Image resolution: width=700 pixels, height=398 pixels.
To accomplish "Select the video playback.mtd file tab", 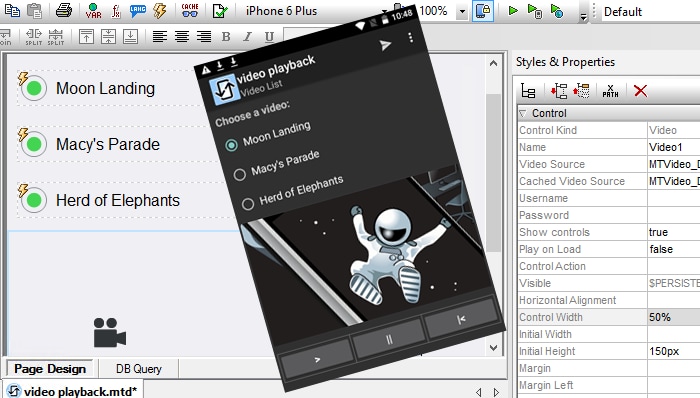I will [73, 391].
